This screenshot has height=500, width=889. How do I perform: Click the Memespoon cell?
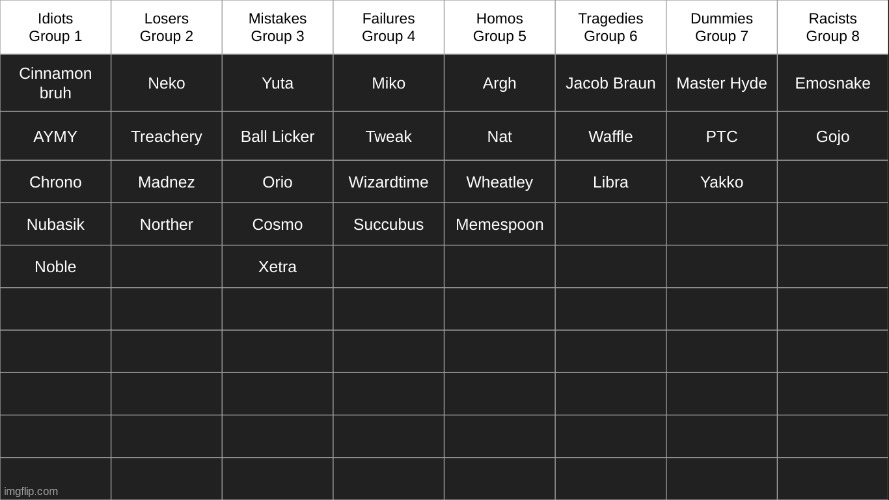coord(499,224)
